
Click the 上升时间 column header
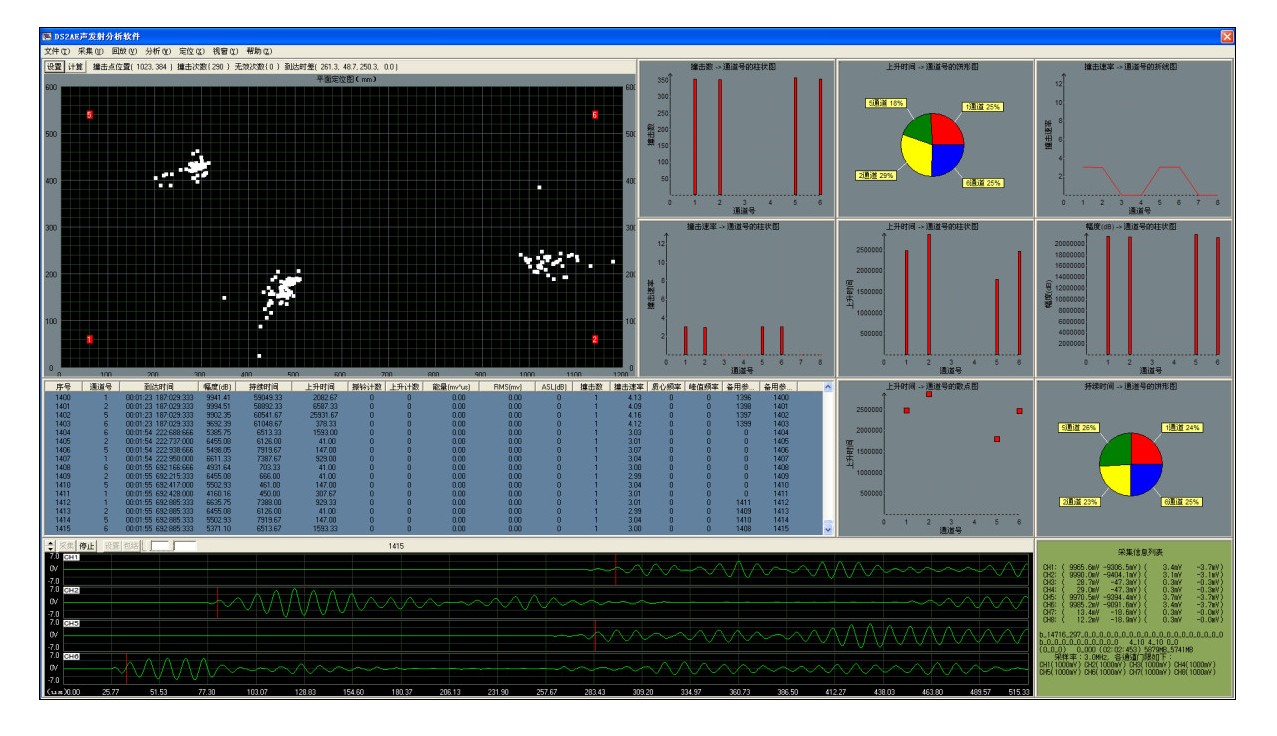coord(319,385)
